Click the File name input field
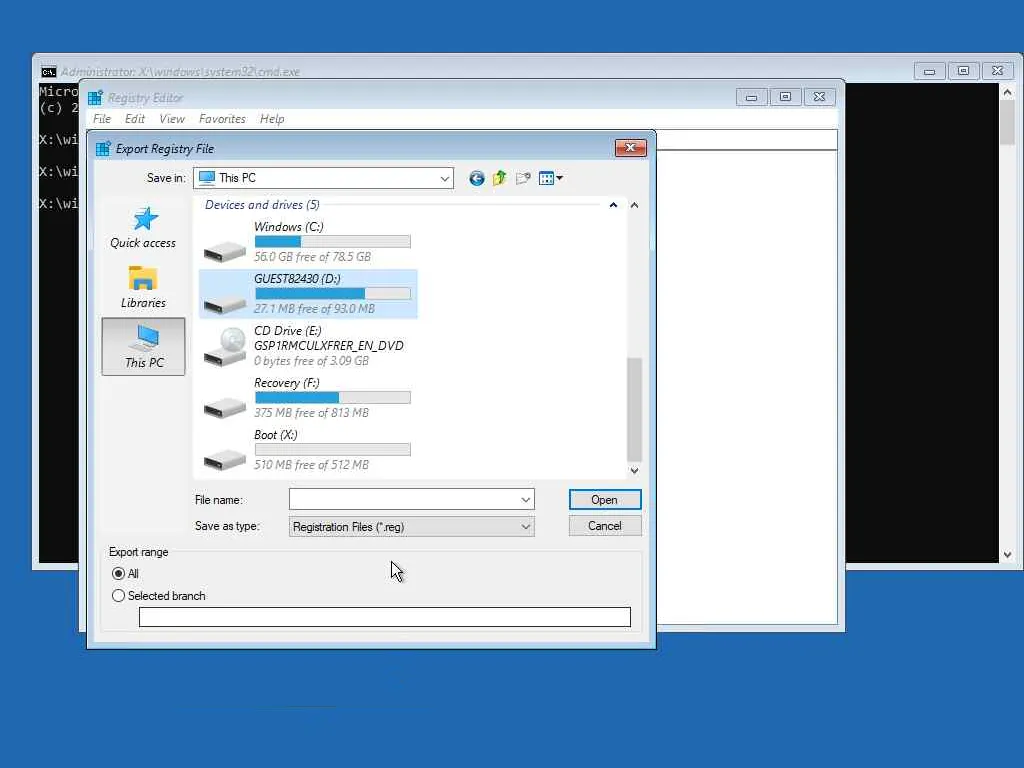 point(411,500)
